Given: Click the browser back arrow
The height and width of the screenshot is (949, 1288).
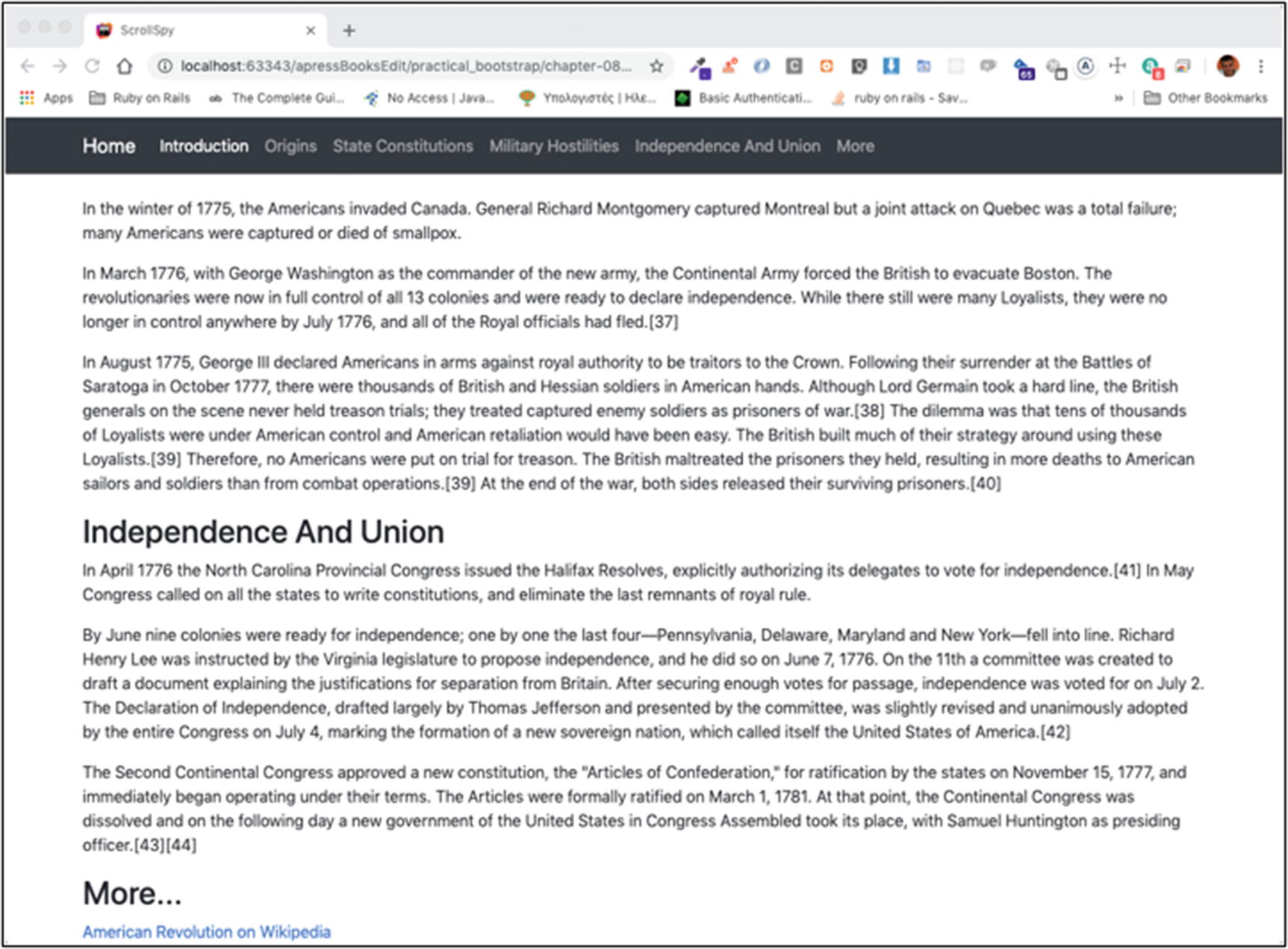Looking at the screenshot, I should tap(28, 66).
